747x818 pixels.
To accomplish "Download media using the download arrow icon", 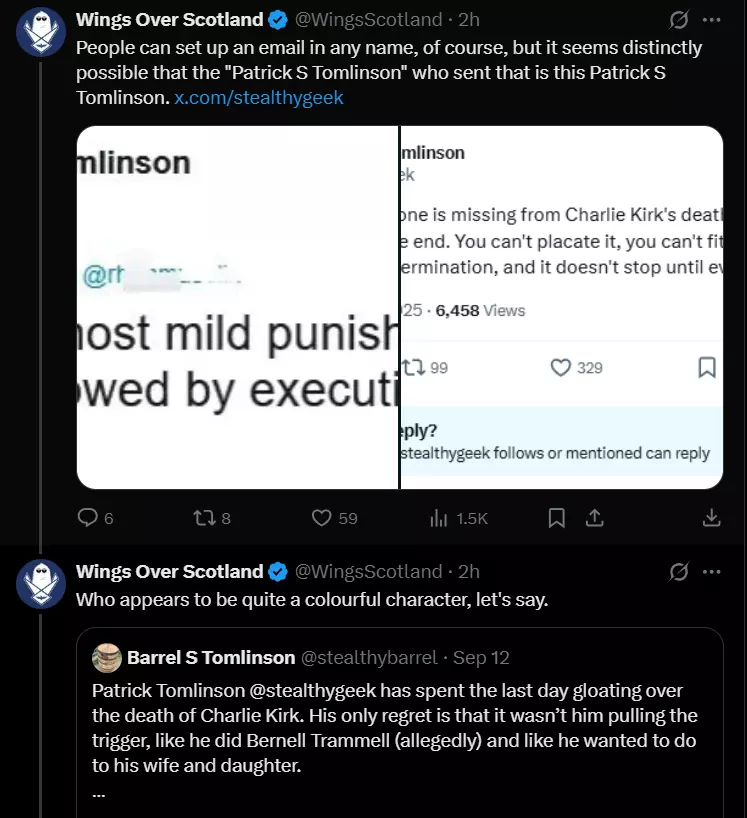I will coord(712,518).
